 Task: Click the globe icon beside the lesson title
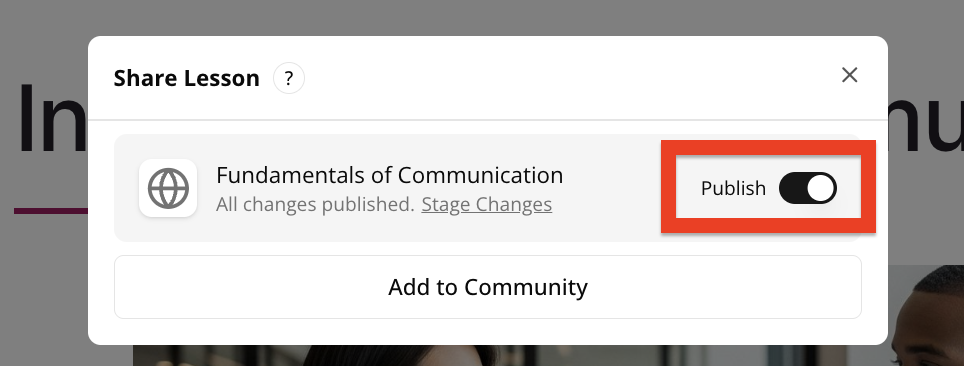coord(168,188)
